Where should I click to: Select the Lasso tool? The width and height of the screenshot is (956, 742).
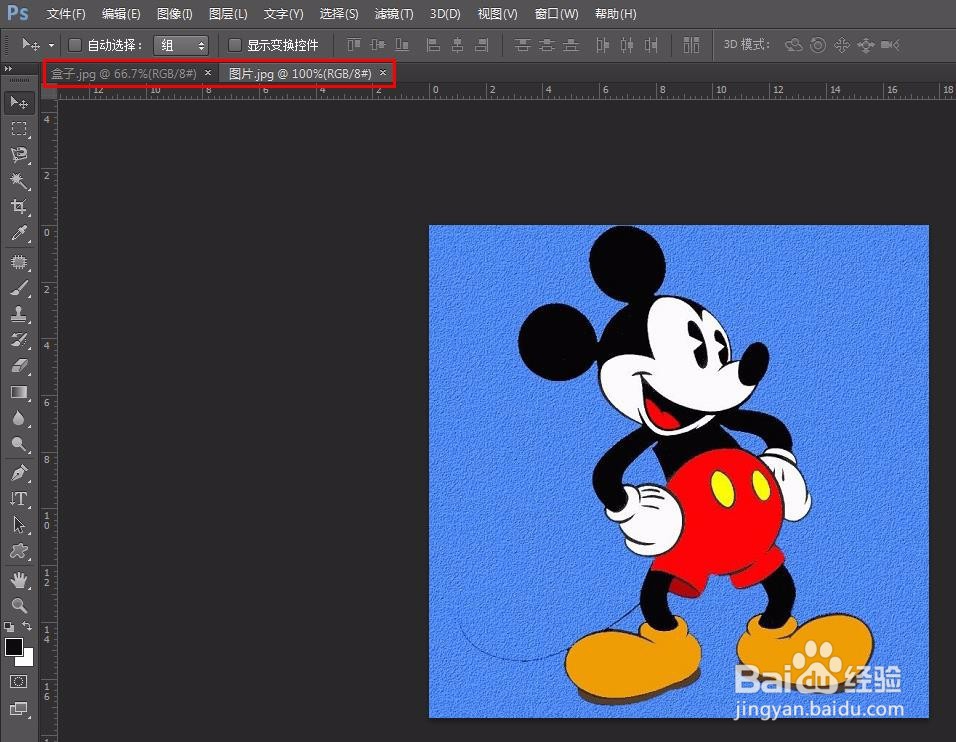(19, 154)
